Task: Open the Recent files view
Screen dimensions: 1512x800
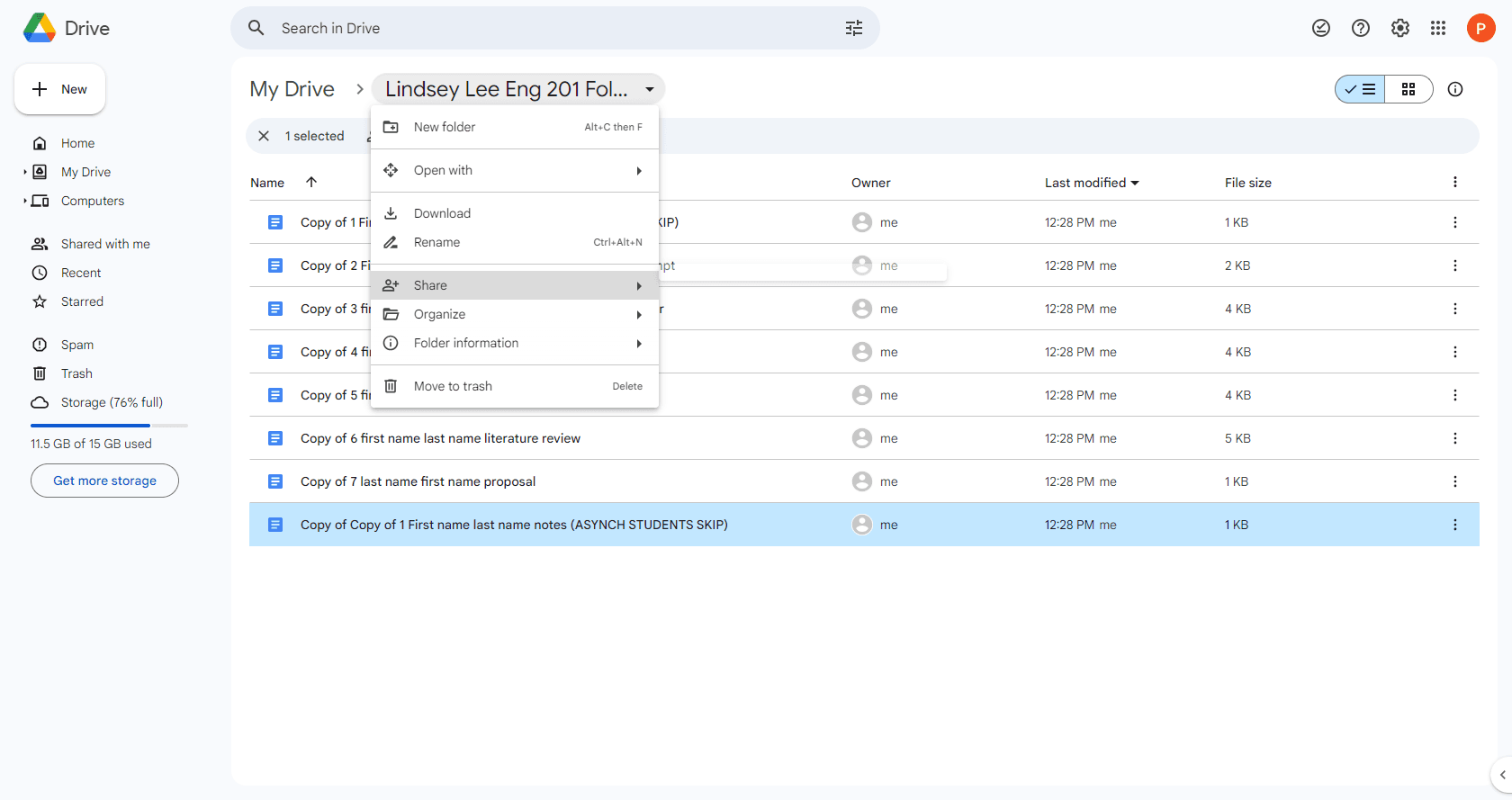Action: [81, 273]
